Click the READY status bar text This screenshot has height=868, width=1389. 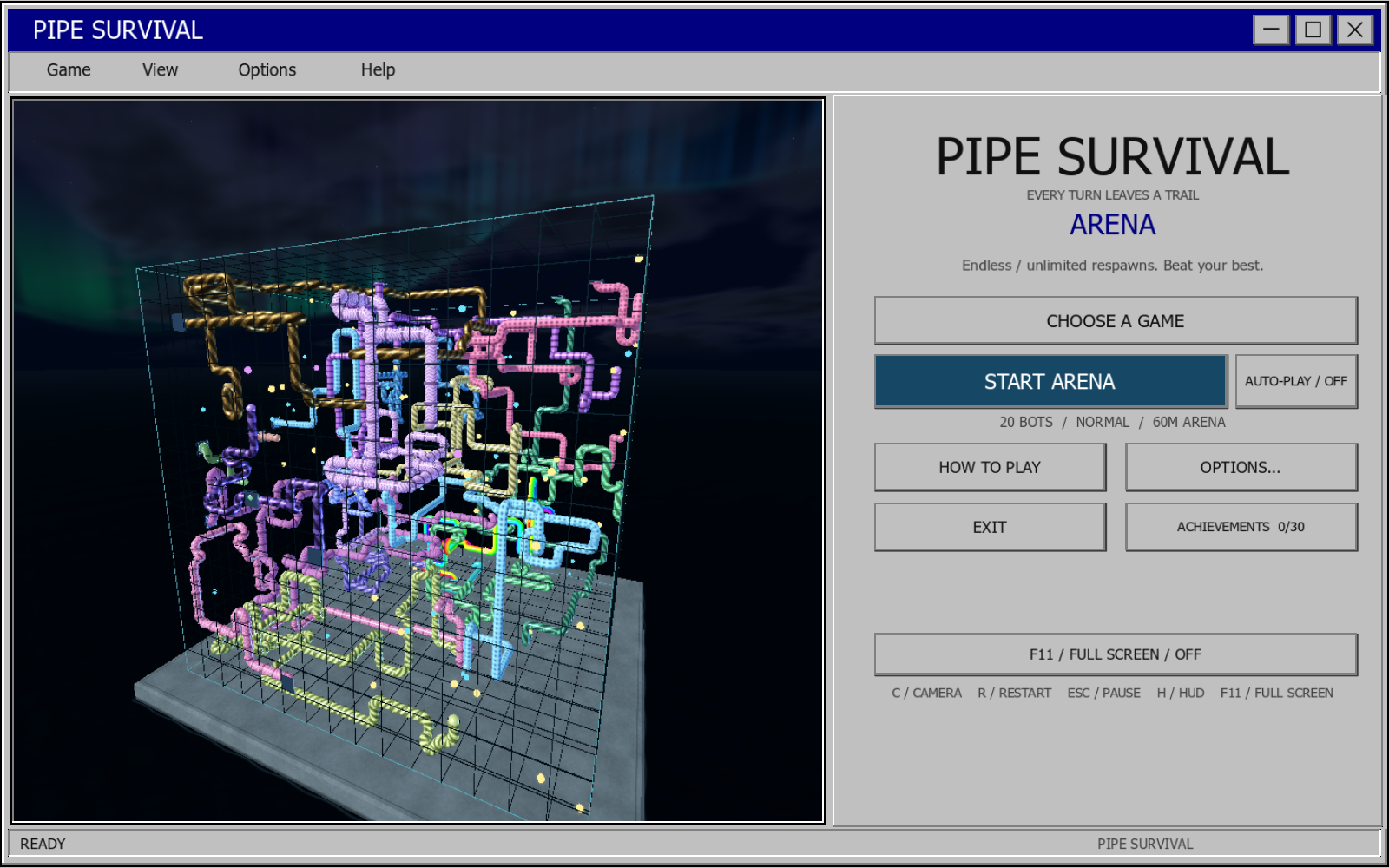click(x=43, y=845)
